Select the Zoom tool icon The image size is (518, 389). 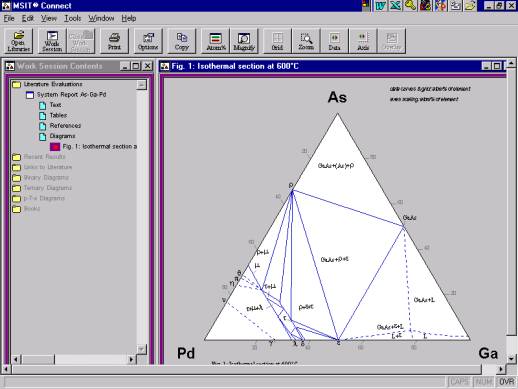click(x=306, y=41)
